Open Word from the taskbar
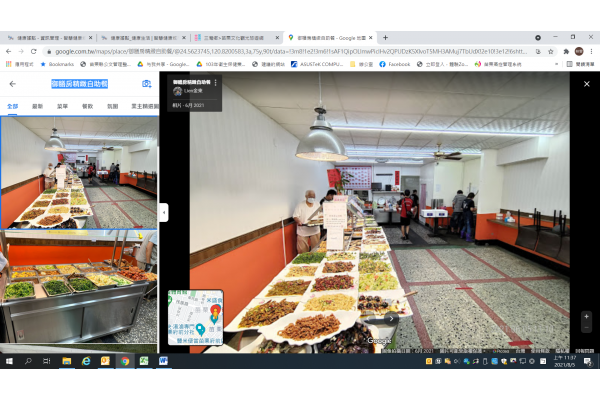The height and width of the screenshot is (400, 600). pyautogui.click(x=163, y=361)
